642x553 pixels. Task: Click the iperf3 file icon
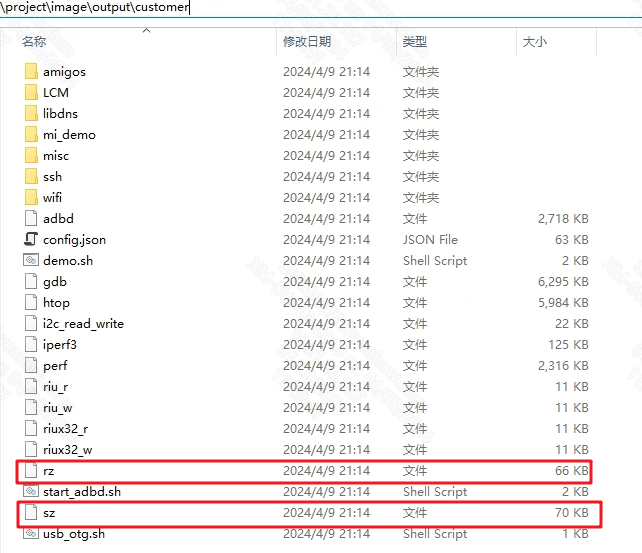click(31, 344)
